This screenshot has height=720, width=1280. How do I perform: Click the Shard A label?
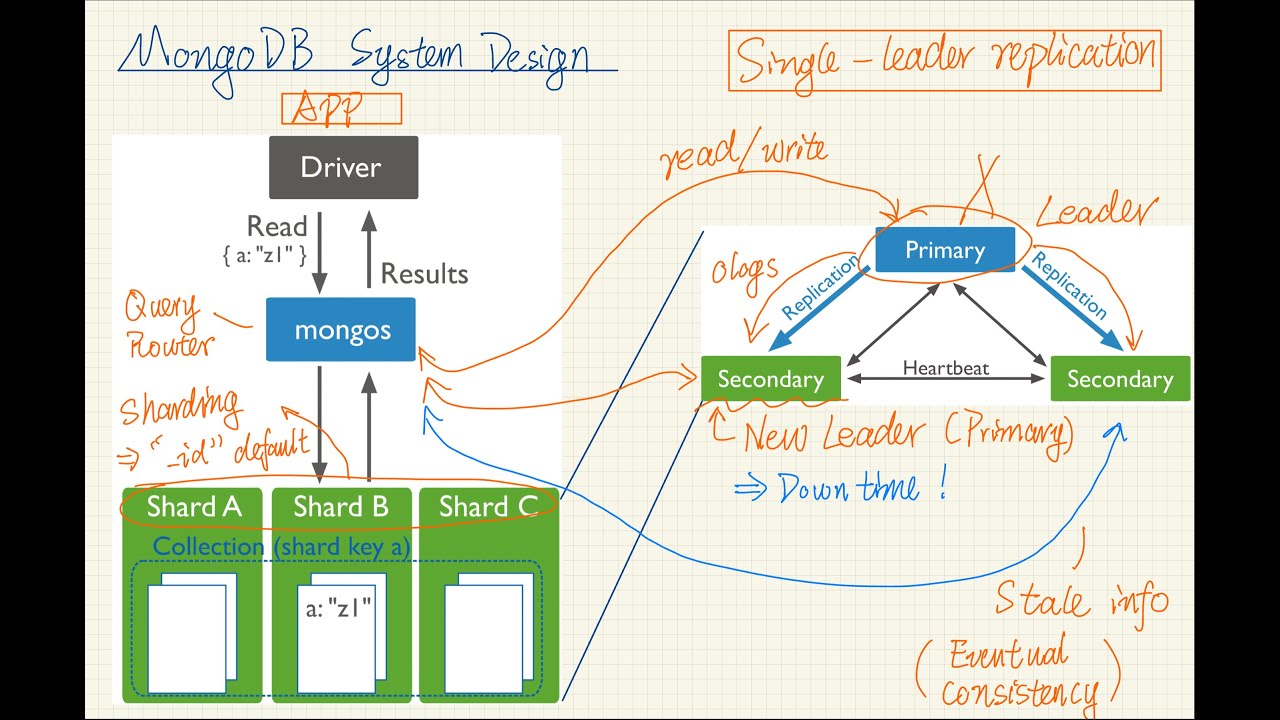click(193, 507)
